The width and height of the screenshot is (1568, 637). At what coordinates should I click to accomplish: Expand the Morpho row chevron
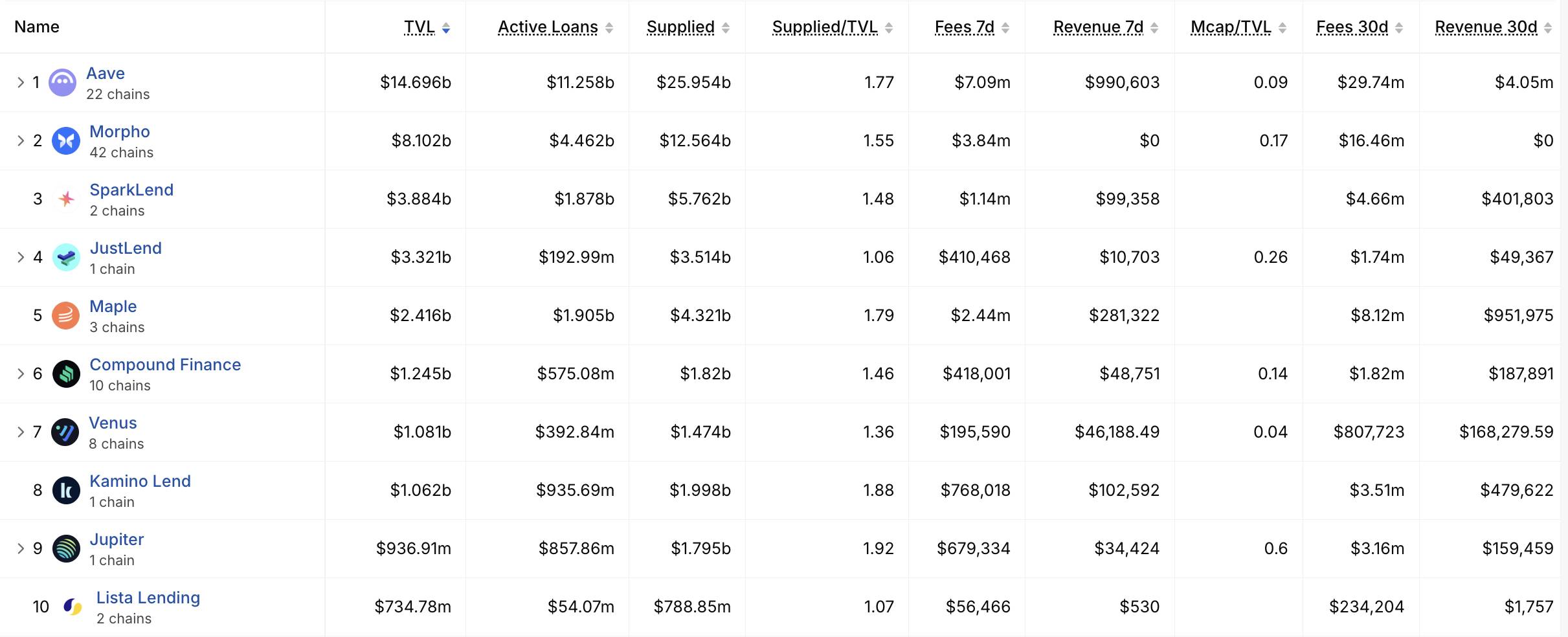21,140
